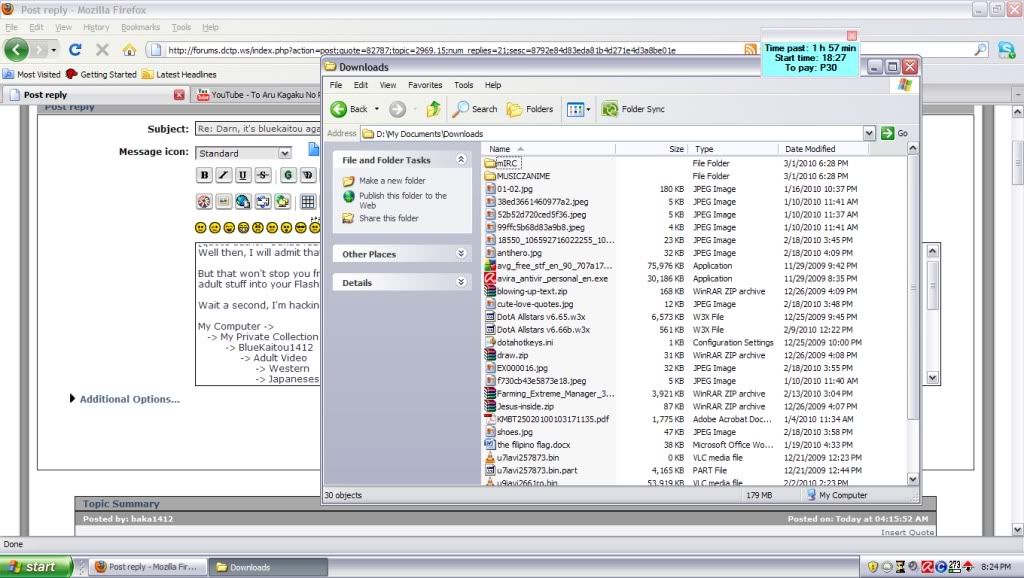
Task: Insert Flash using the pinwheel editor icon
Action: pyautogui.click(x=204, y=201)
